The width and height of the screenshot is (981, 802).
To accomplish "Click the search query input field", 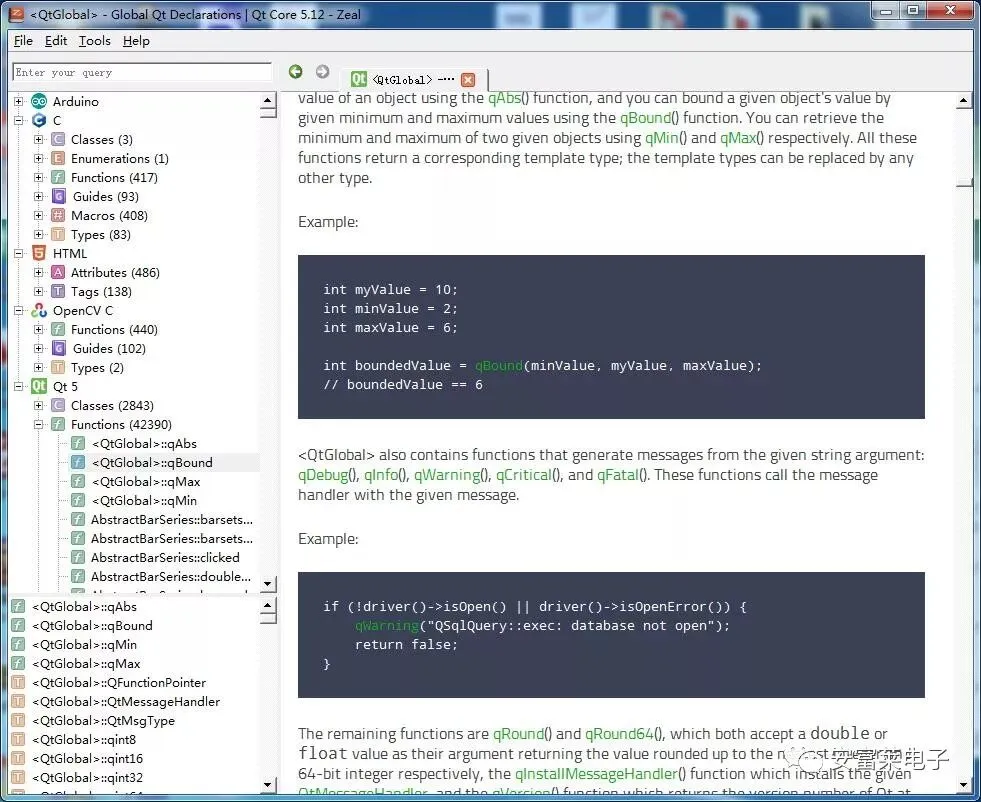I will pos(142,72).
